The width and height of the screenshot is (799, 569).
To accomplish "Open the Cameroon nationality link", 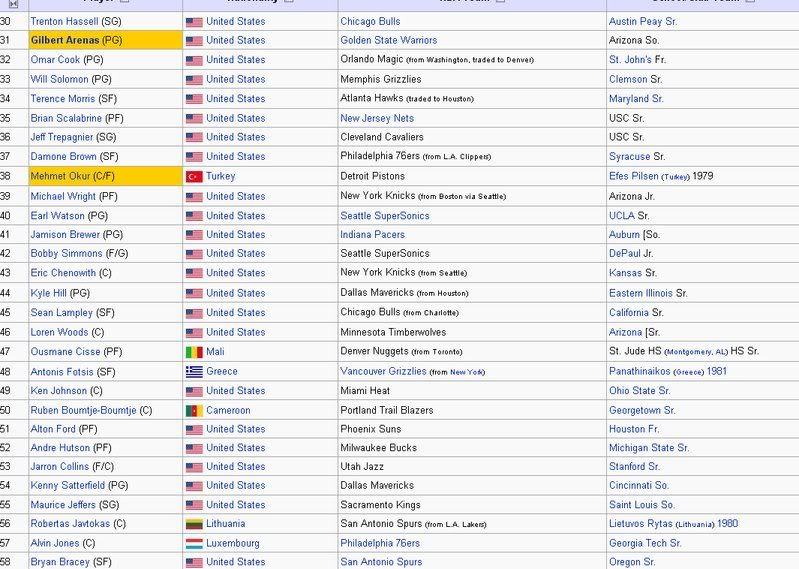I will [x=228, y=411].
